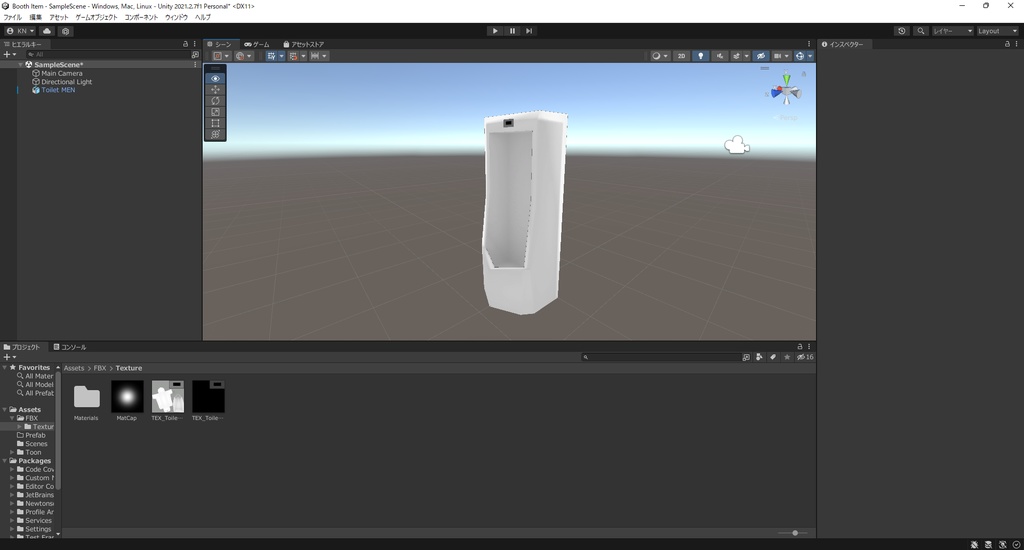This screenshot has width=1024, height=550.
Task: Open the Project panel plus create dropdown
Action: [x=10, y=357]
